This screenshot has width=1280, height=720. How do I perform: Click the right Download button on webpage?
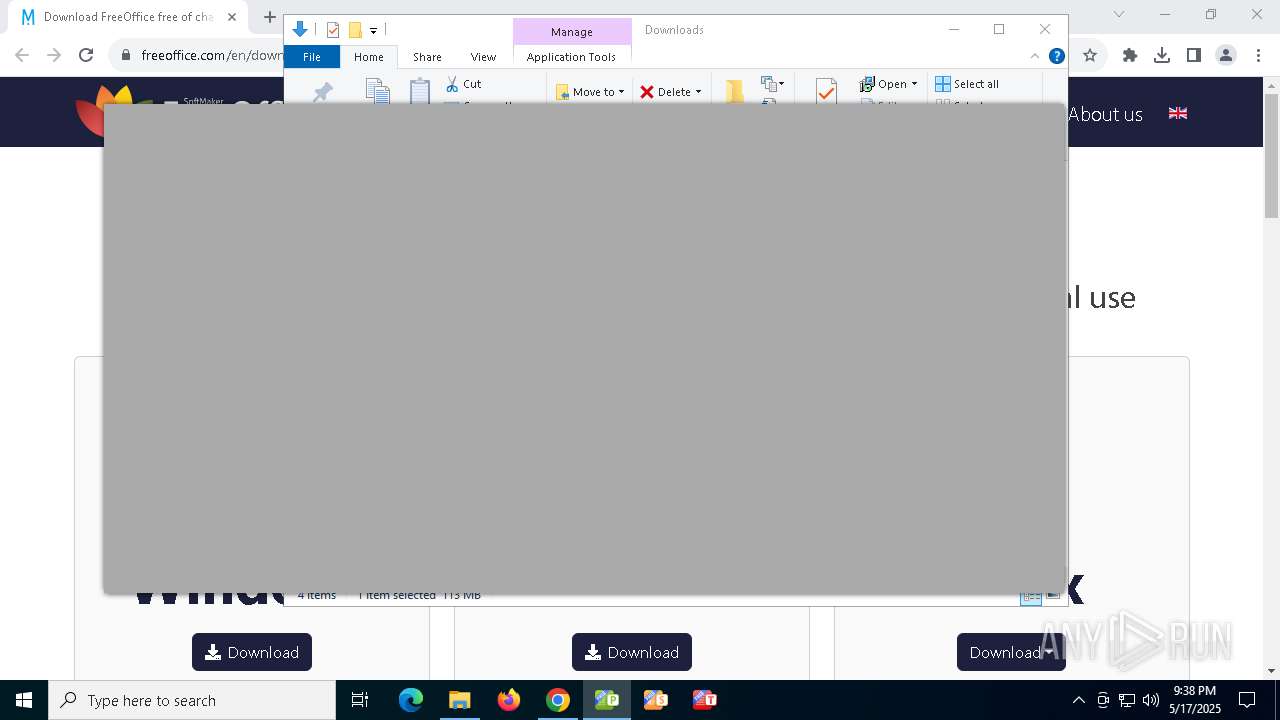[1011, 652]
